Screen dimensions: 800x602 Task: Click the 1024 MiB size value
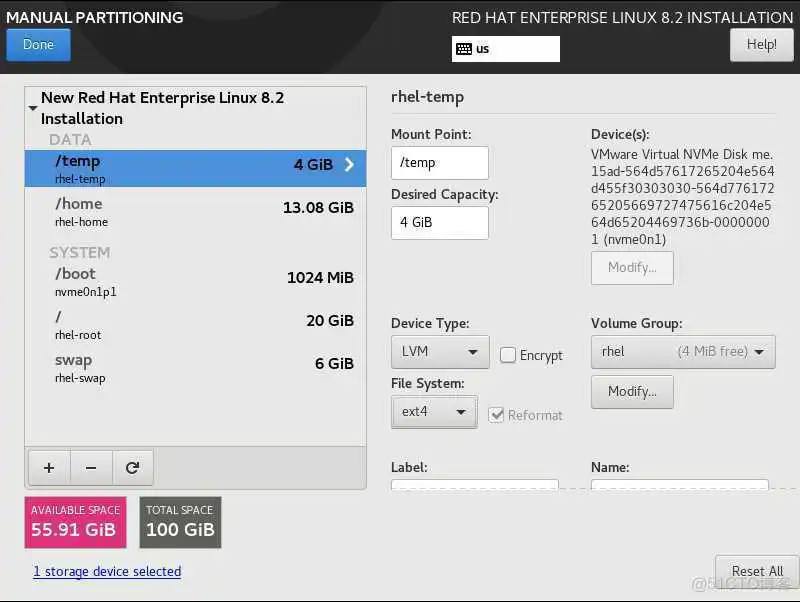pyautogui.click(x=320, y=278)
